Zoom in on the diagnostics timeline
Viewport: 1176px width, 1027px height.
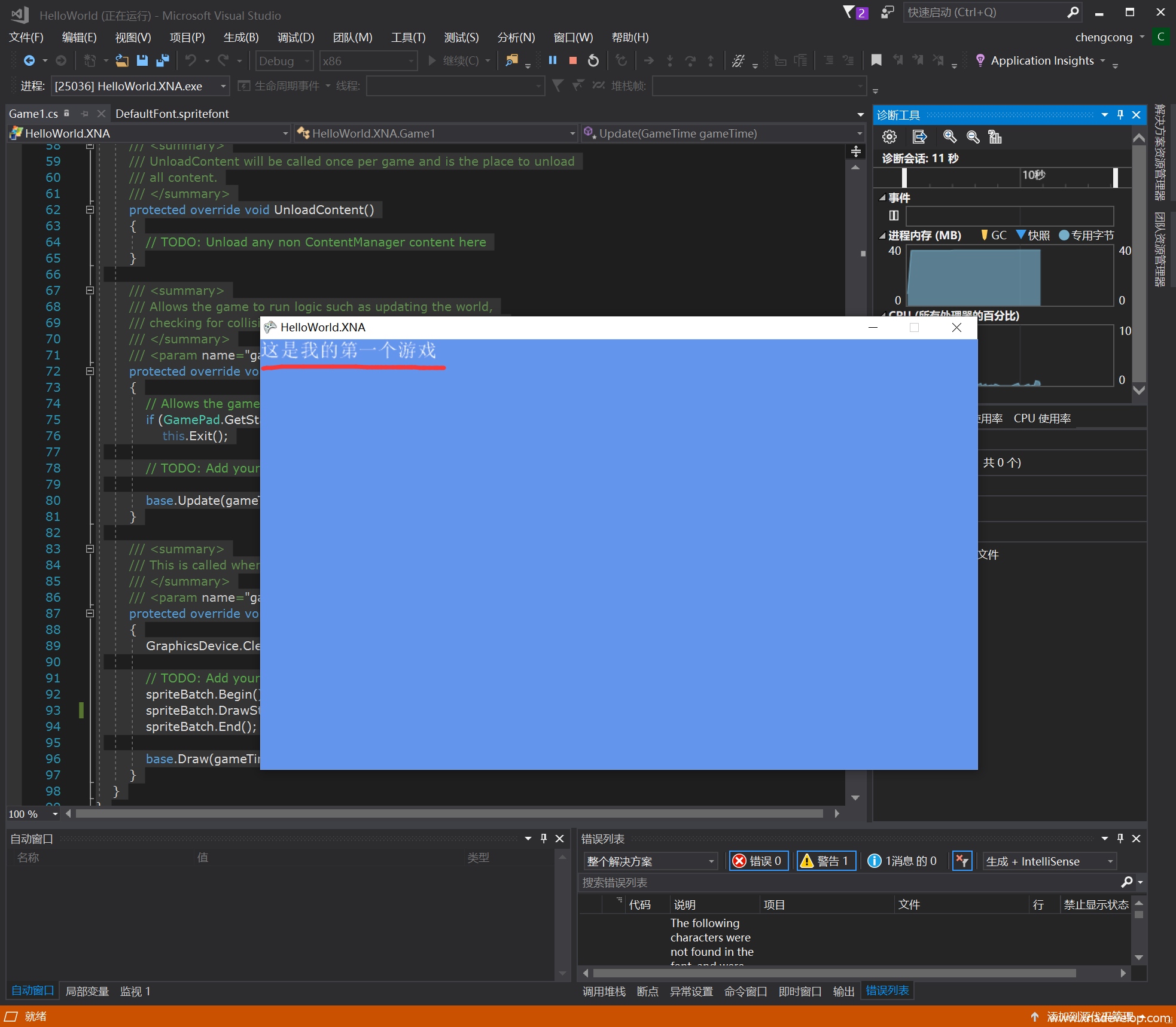tap(949, 137)
